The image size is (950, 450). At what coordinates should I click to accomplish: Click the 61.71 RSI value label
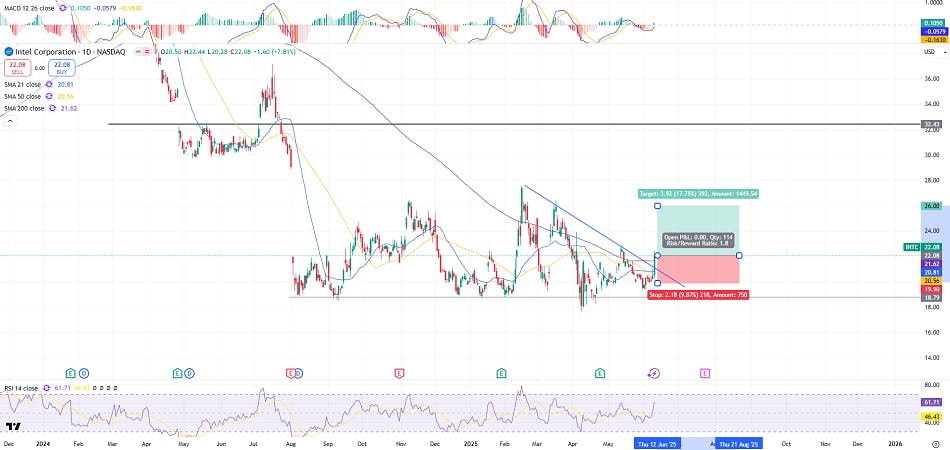tap(930, 402)
